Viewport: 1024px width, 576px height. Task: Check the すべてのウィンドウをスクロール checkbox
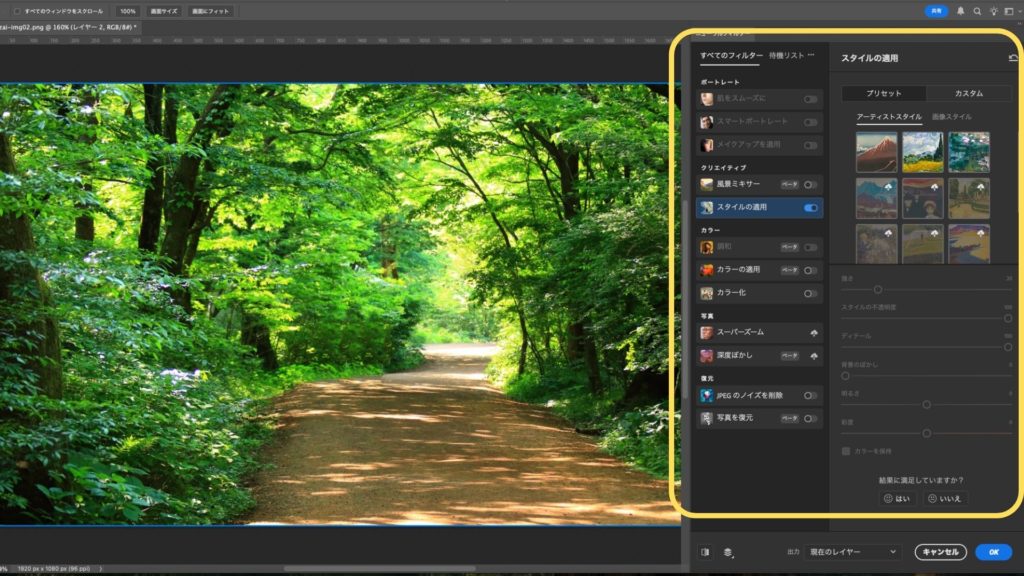tap(17, 11)
